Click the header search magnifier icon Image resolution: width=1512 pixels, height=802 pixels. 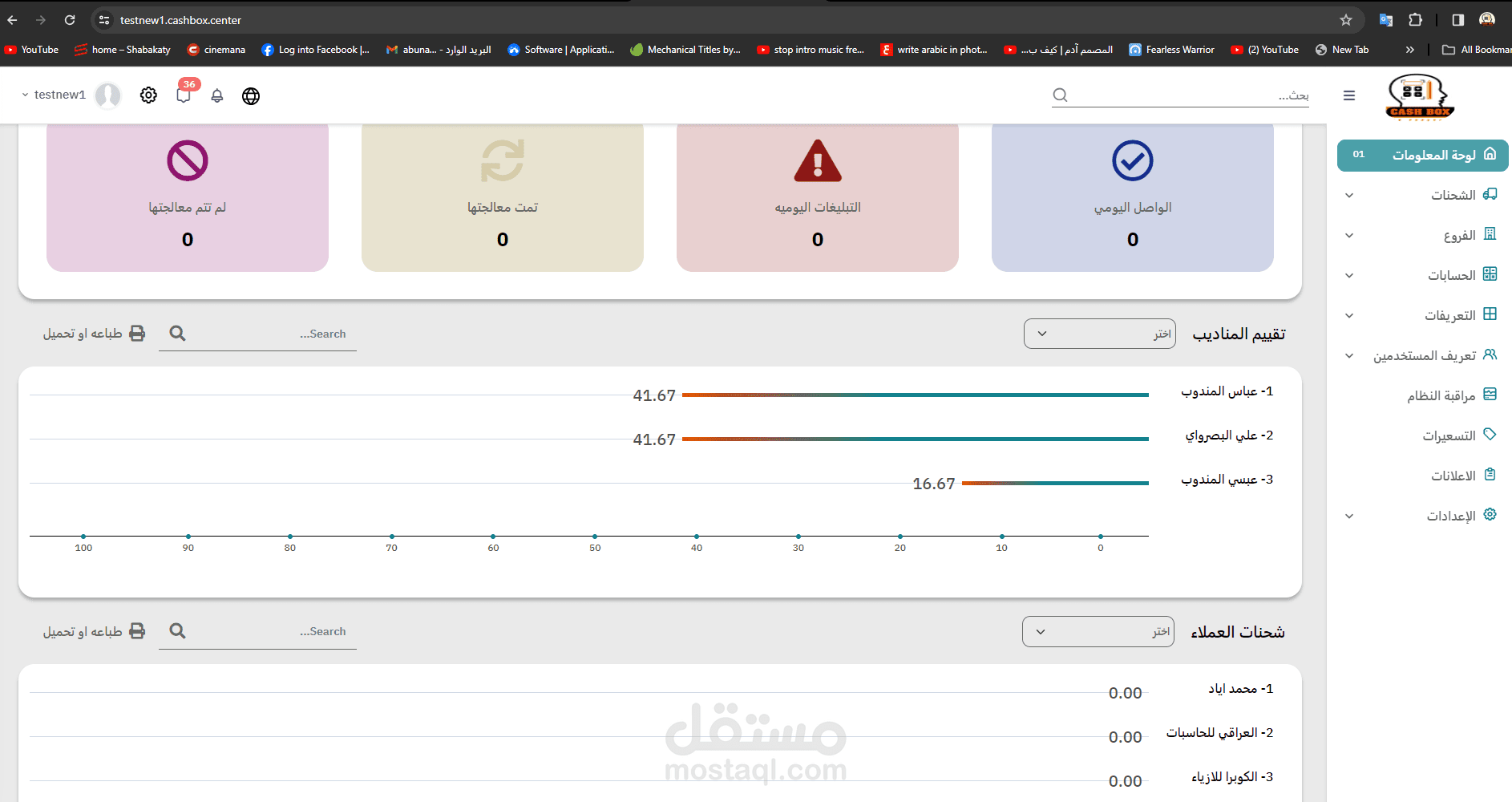pos(1060,95)
